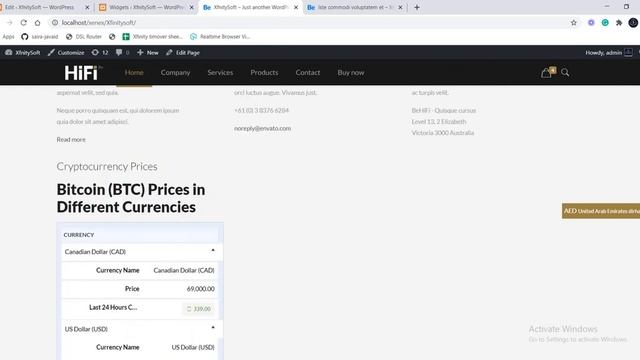
Task: Open the saira-javaid GitHub bookmark
Action: click(x=40, y=37)
